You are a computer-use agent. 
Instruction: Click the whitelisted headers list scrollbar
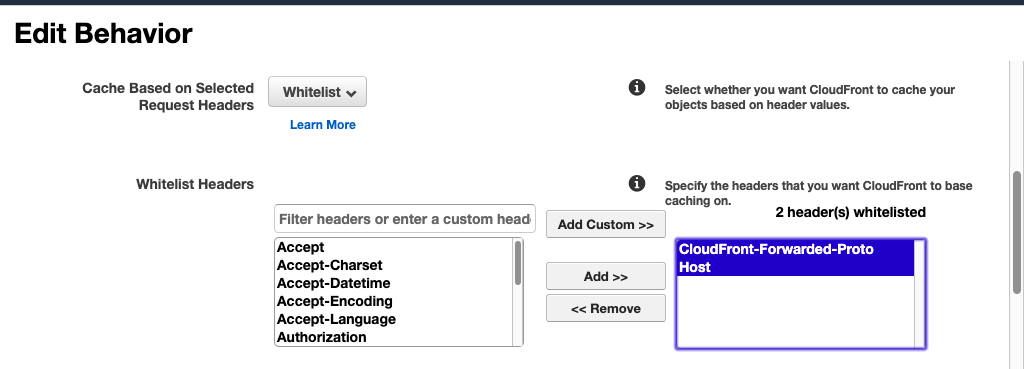coord(919,294)
